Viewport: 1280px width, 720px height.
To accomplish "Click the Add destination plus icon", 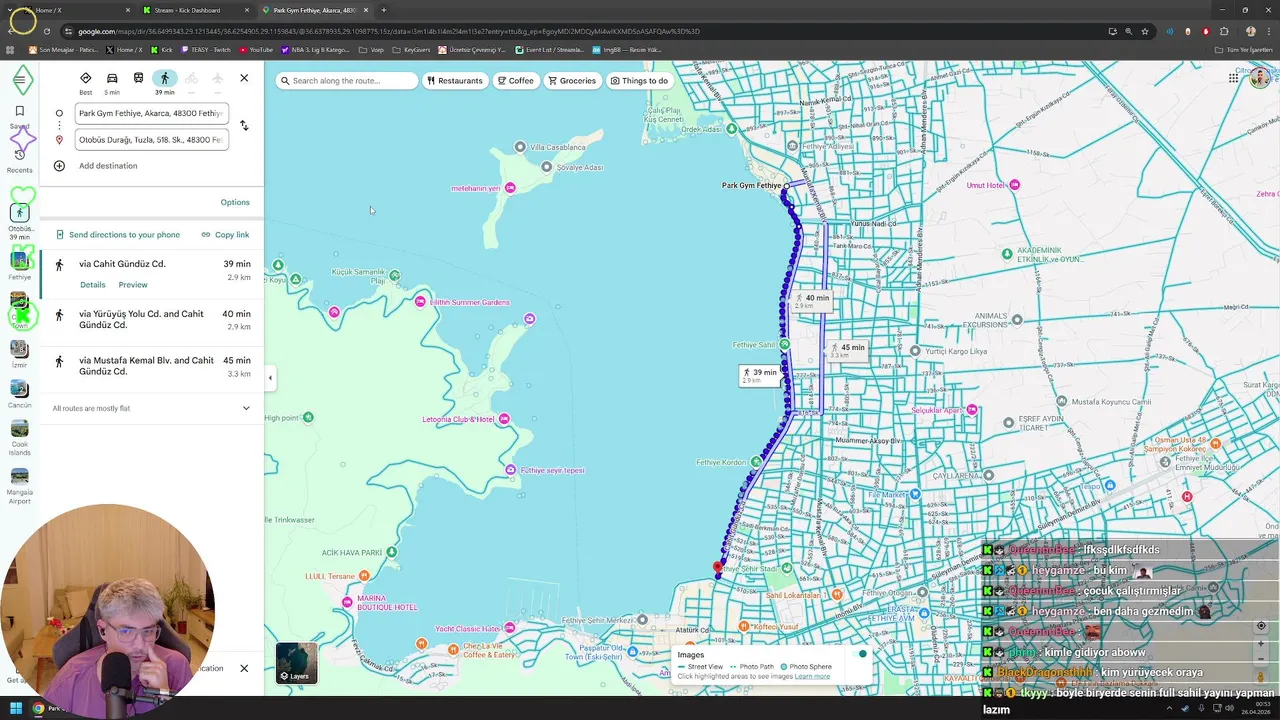I will [x=59, y=166].
